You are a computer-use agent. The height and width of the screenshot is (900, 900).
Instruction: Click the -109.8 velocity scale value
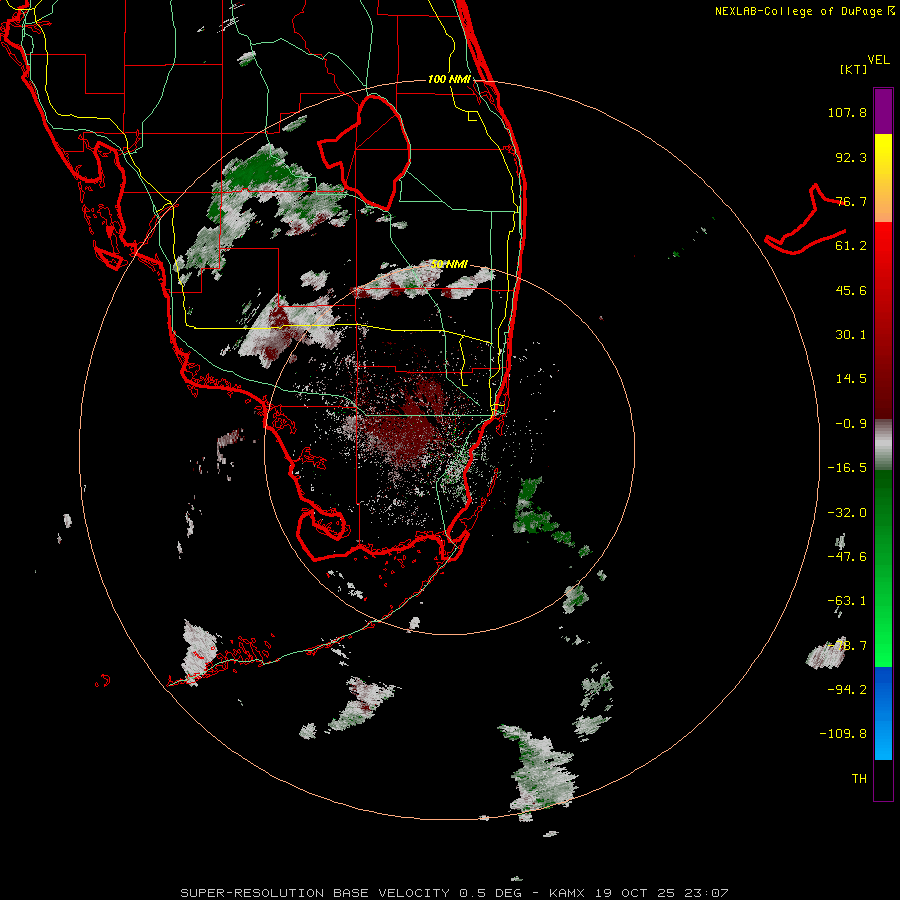click(x=843, y=734)
